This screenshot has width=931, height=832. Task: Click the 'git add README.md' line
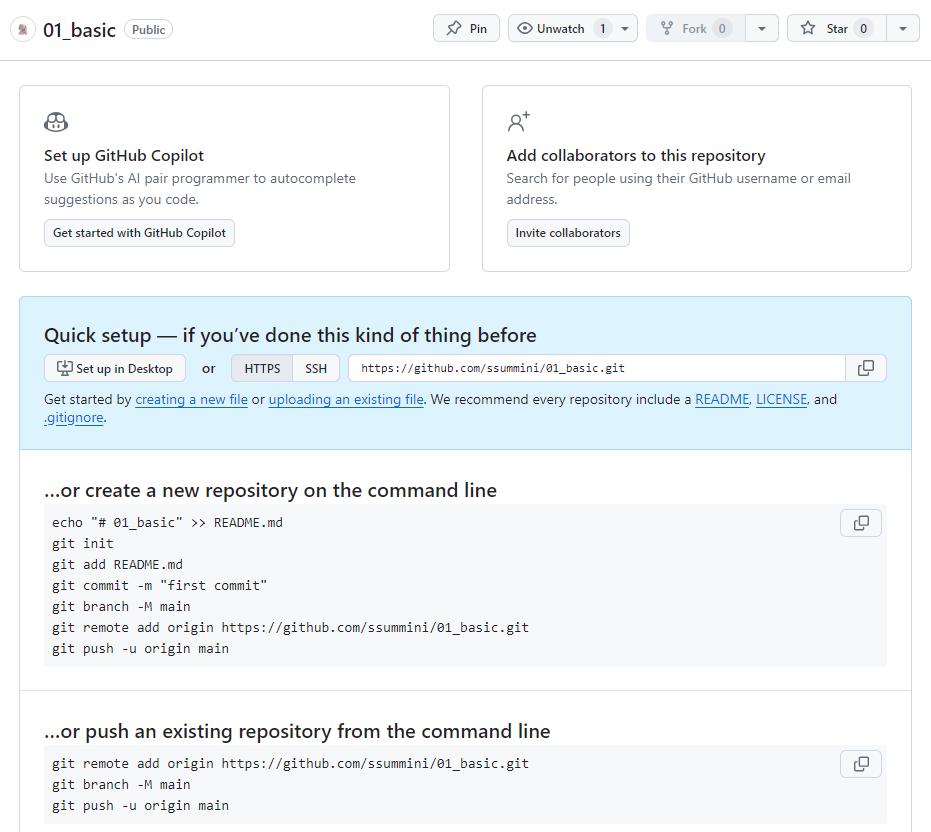click(x=118, y=565)
